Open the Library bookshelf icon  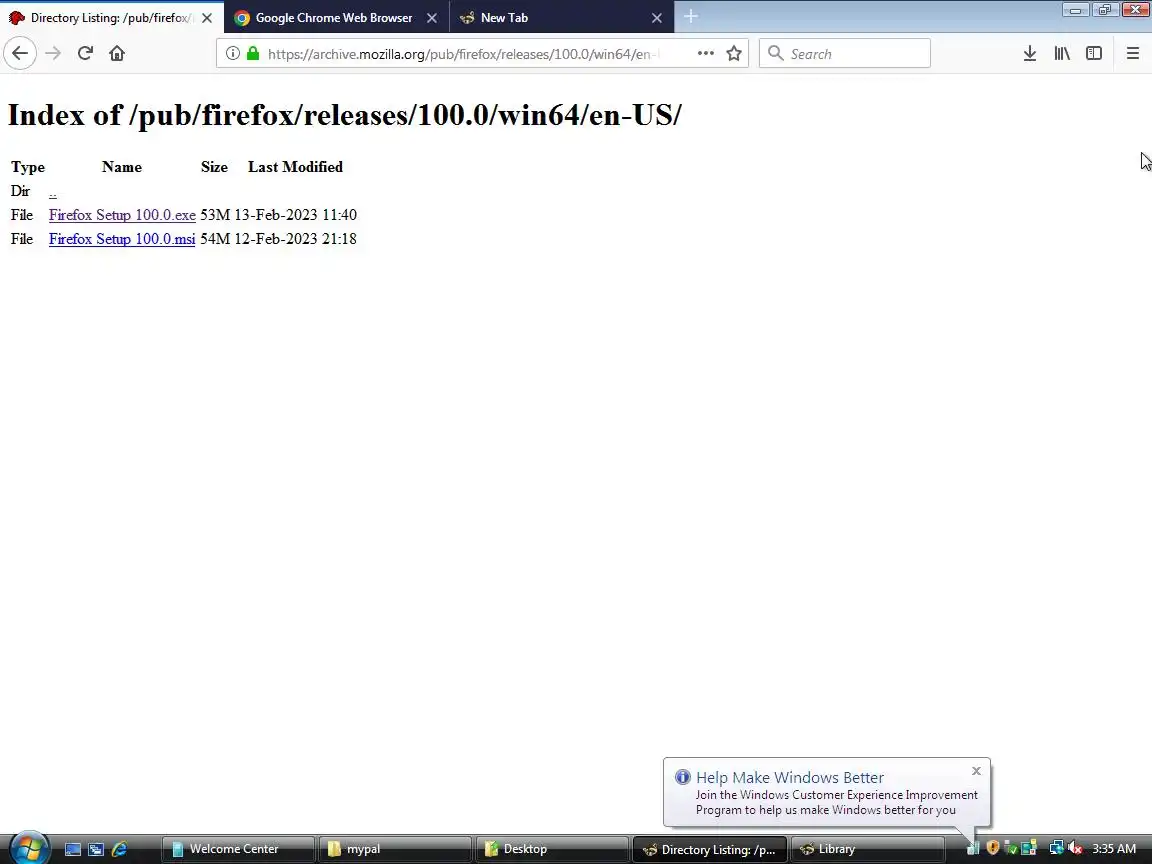pos(1062,54)
